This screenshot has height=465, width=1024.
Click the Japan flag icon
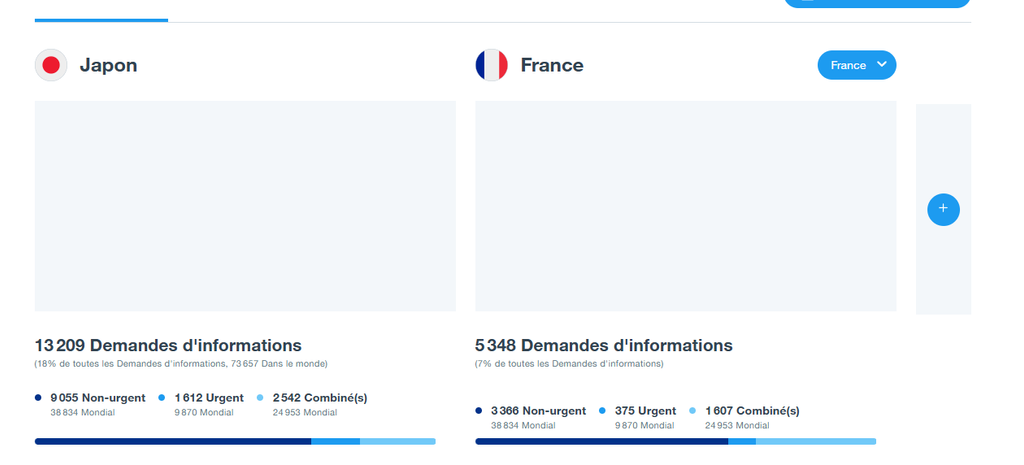[x=51, y=65]
